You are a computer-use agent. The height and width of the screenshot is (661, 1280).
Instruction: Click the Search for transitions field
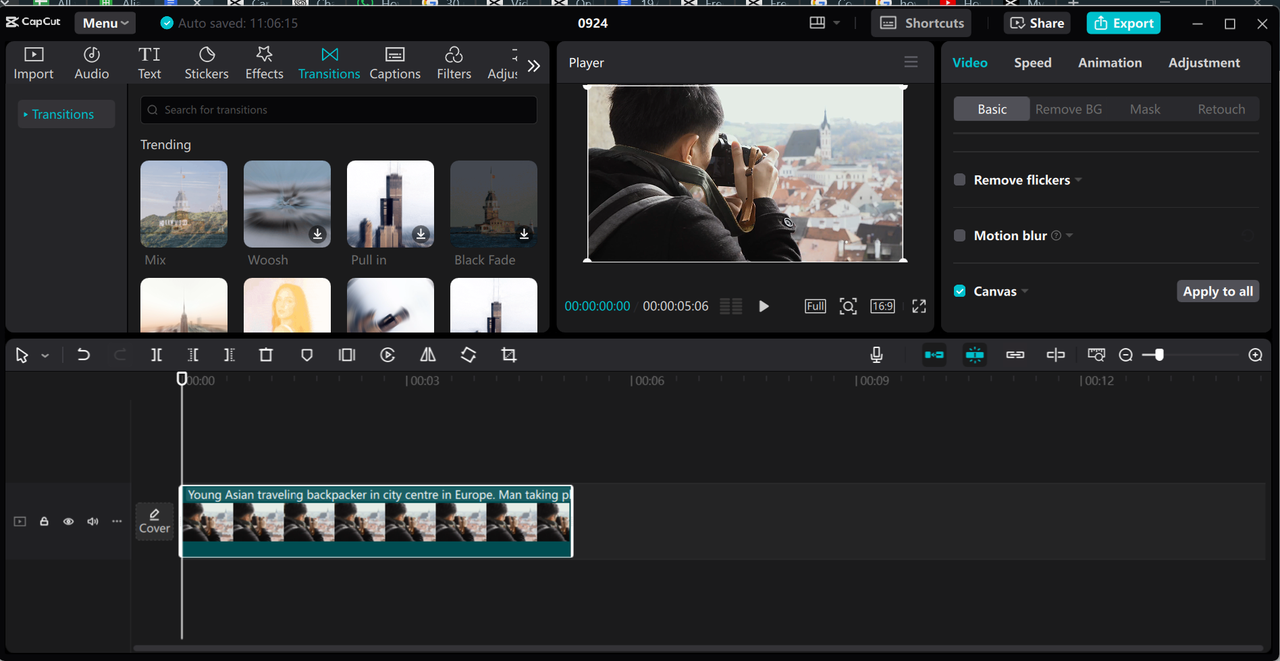(338, 110)
